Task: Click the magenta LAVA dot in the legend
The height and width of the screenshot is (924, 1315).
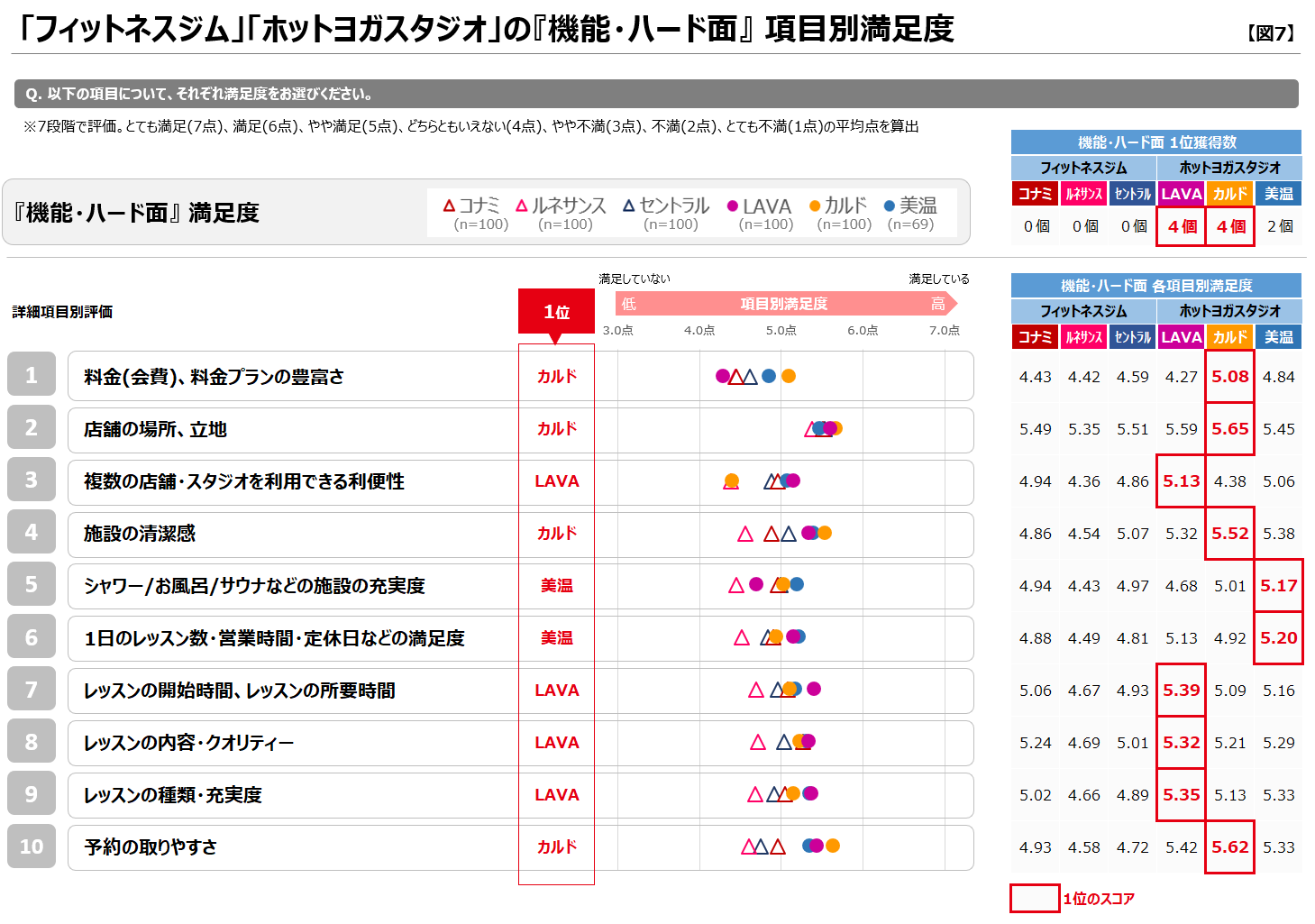Action: click(733, 206)
